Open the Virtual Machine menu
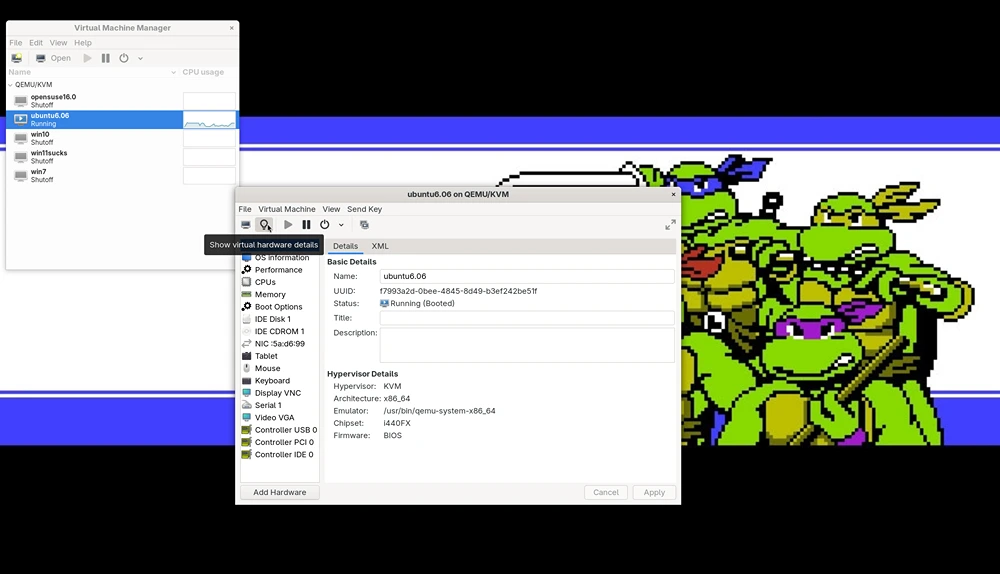 pyautogui.click(x=286, y=209)
